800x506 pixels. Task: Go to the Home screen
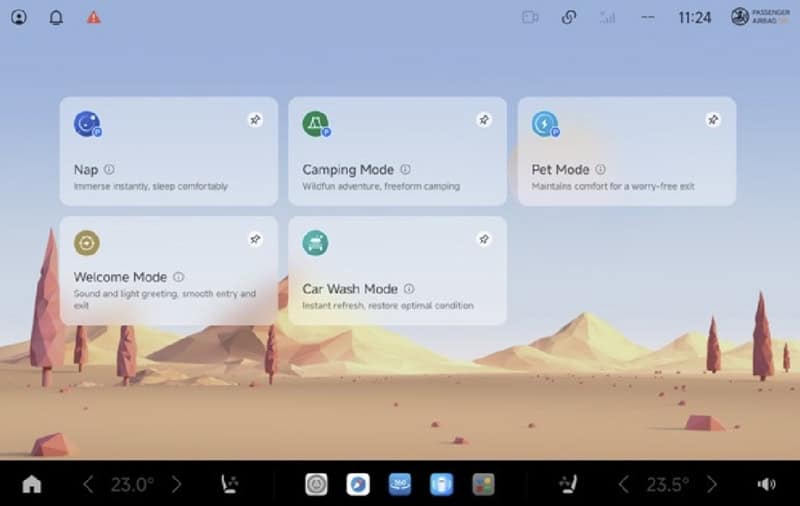click(32, 484)
